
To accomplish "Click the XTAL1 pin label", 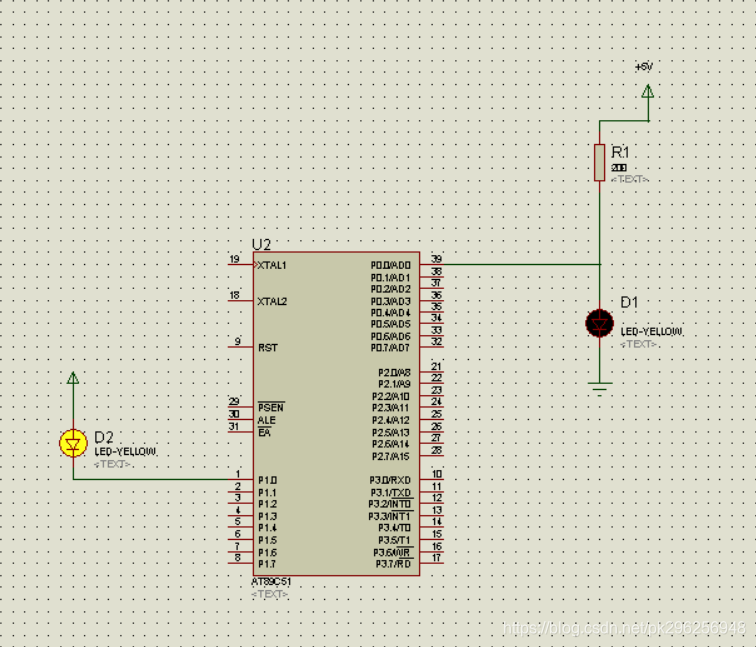I will pyautogui.click(x=272, y=266).
